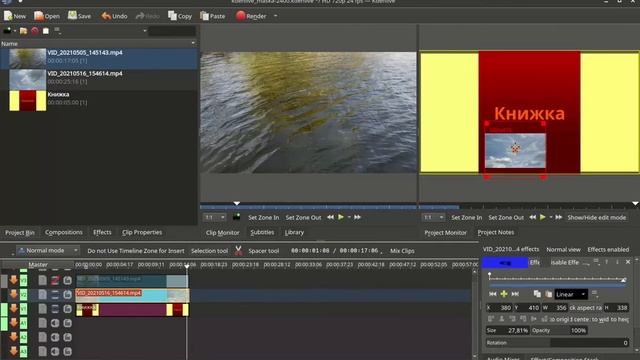640x360 pixels.
Task: Toggle Show/Hide edit mode
Action: (596, 218)
